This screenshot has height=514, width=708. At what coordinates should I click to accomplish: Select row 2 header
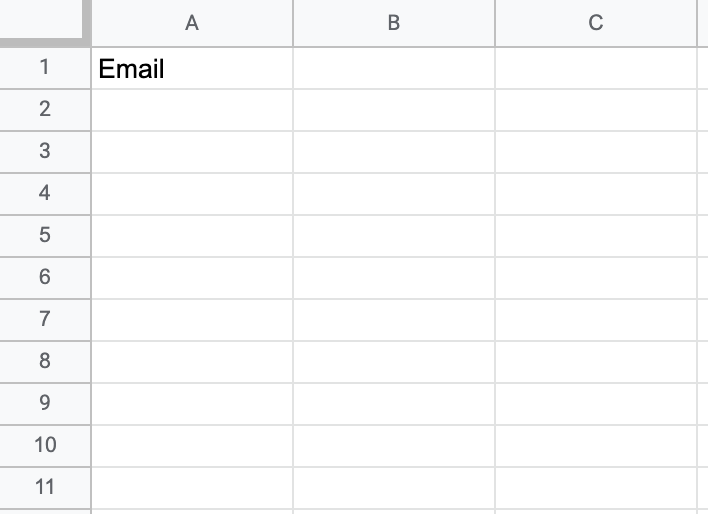point(45,110)
